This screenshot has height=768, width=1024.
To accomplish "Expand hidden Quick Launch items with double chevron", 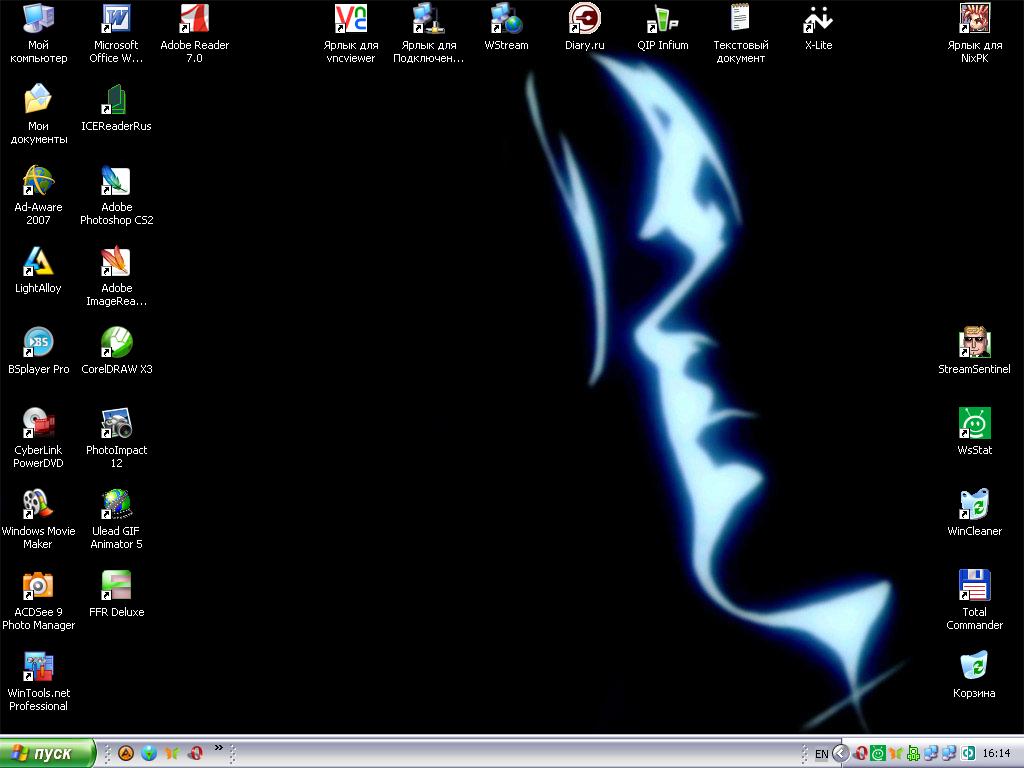I will (x=219, y=748).
